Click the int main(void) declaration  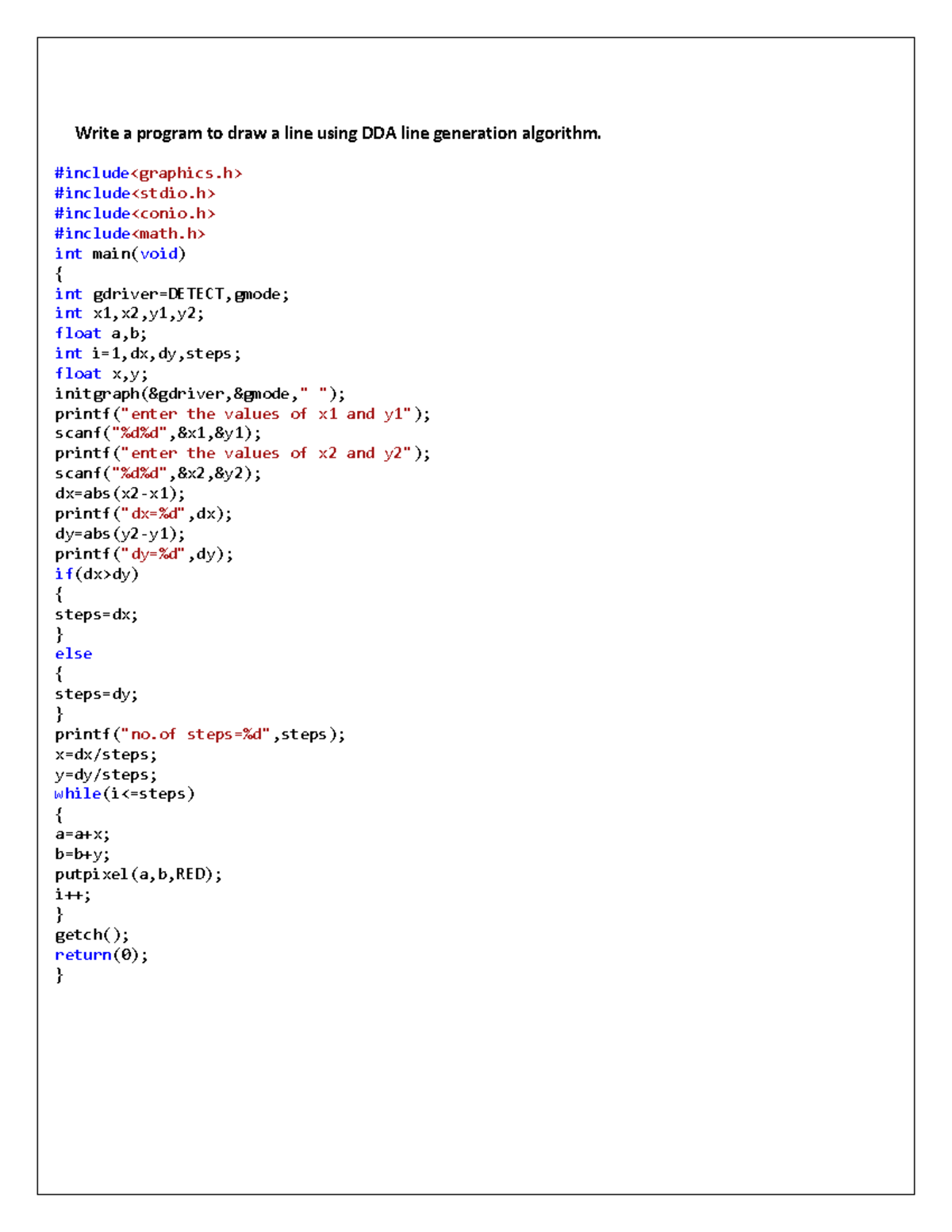[x=120, y=254]
